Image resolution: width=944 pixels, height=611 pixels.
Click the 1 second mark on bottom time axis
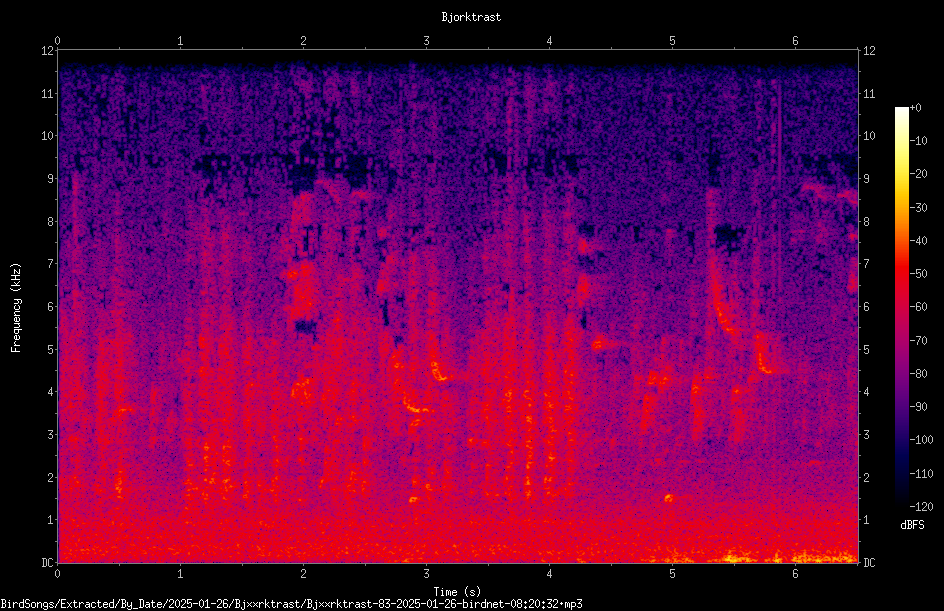point(180,574)
